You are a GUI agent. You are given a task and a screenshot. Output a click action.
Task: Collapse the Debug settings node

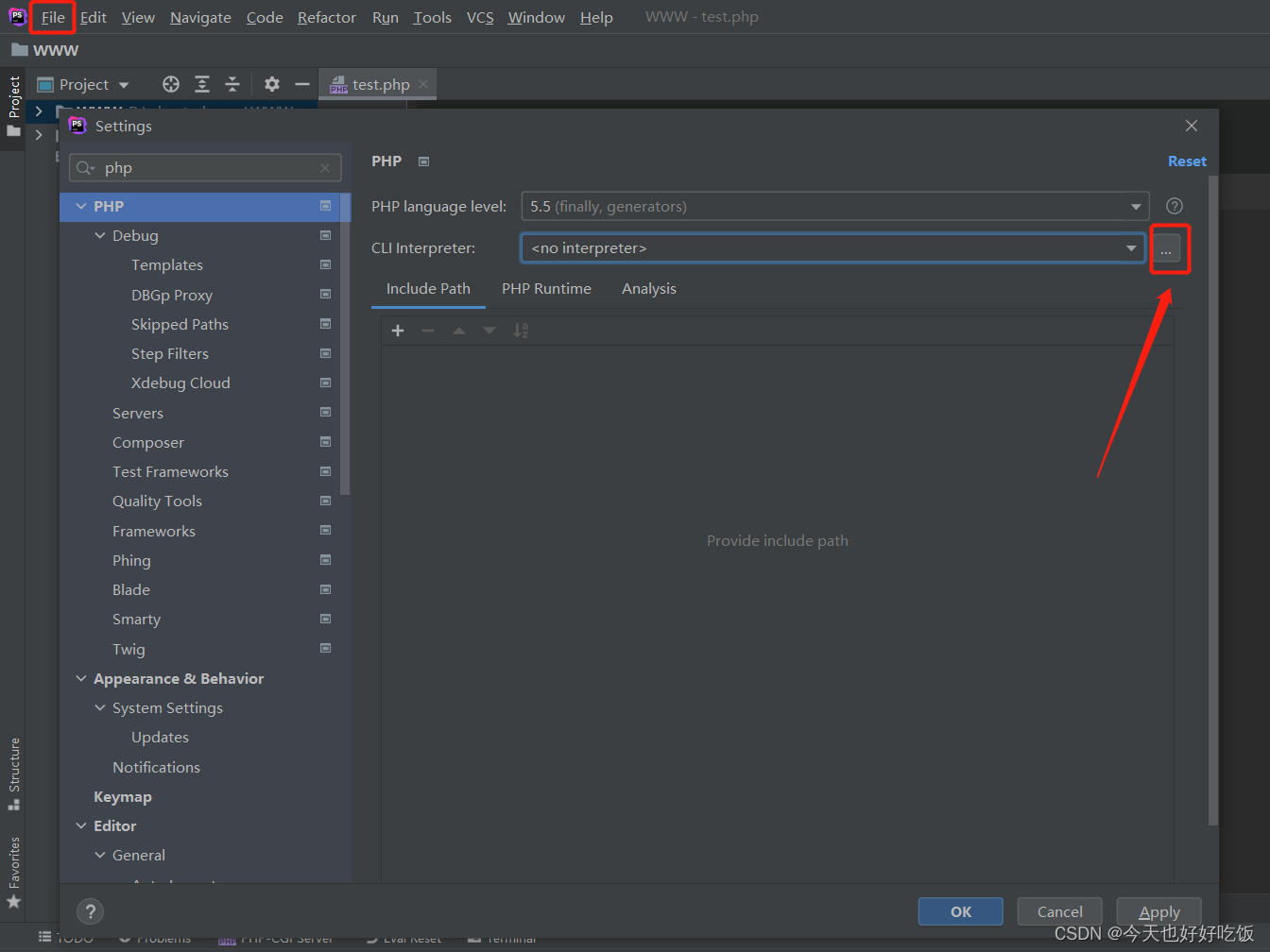point(100,235)
